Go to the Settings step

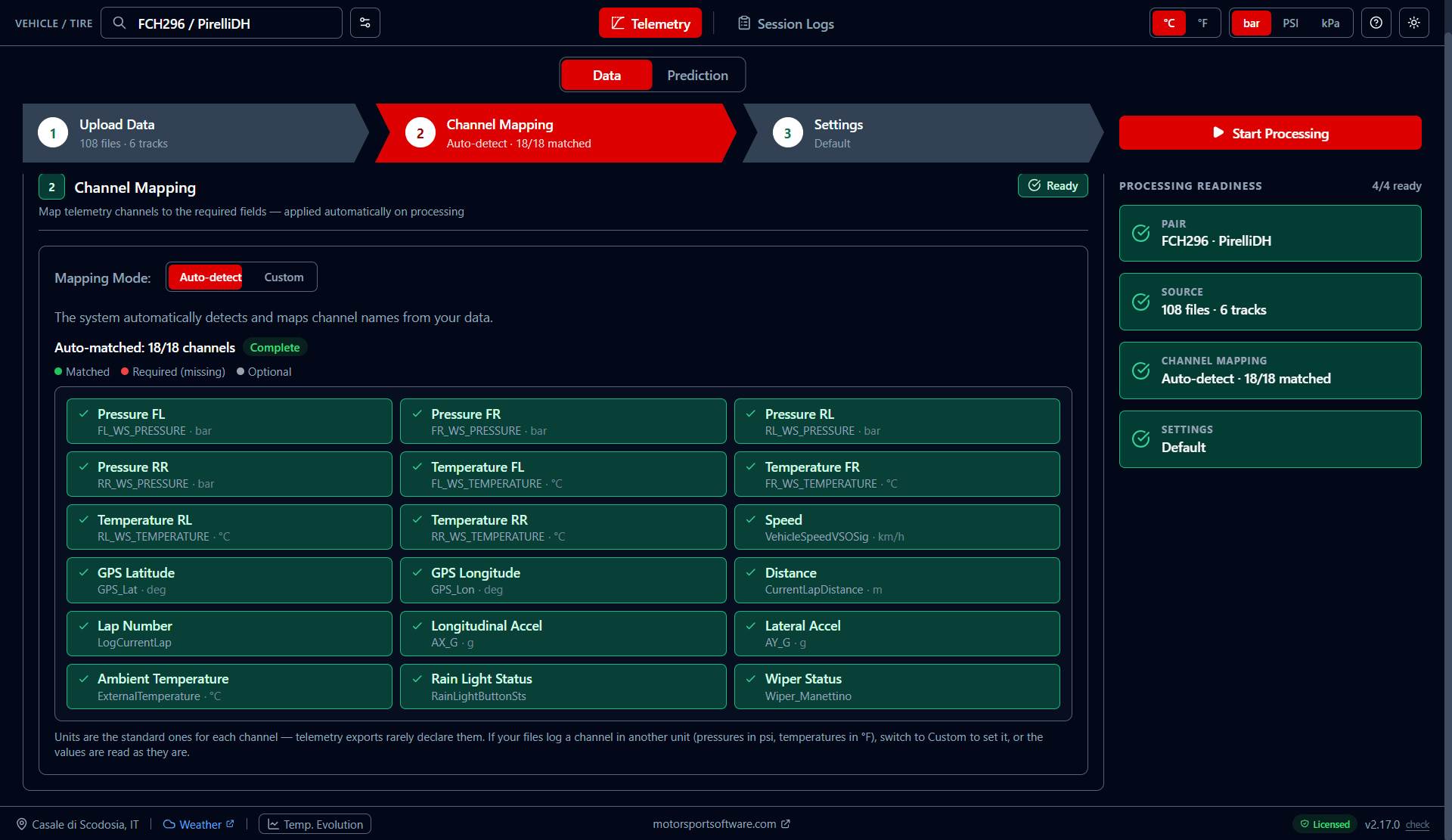coord(923,133)
